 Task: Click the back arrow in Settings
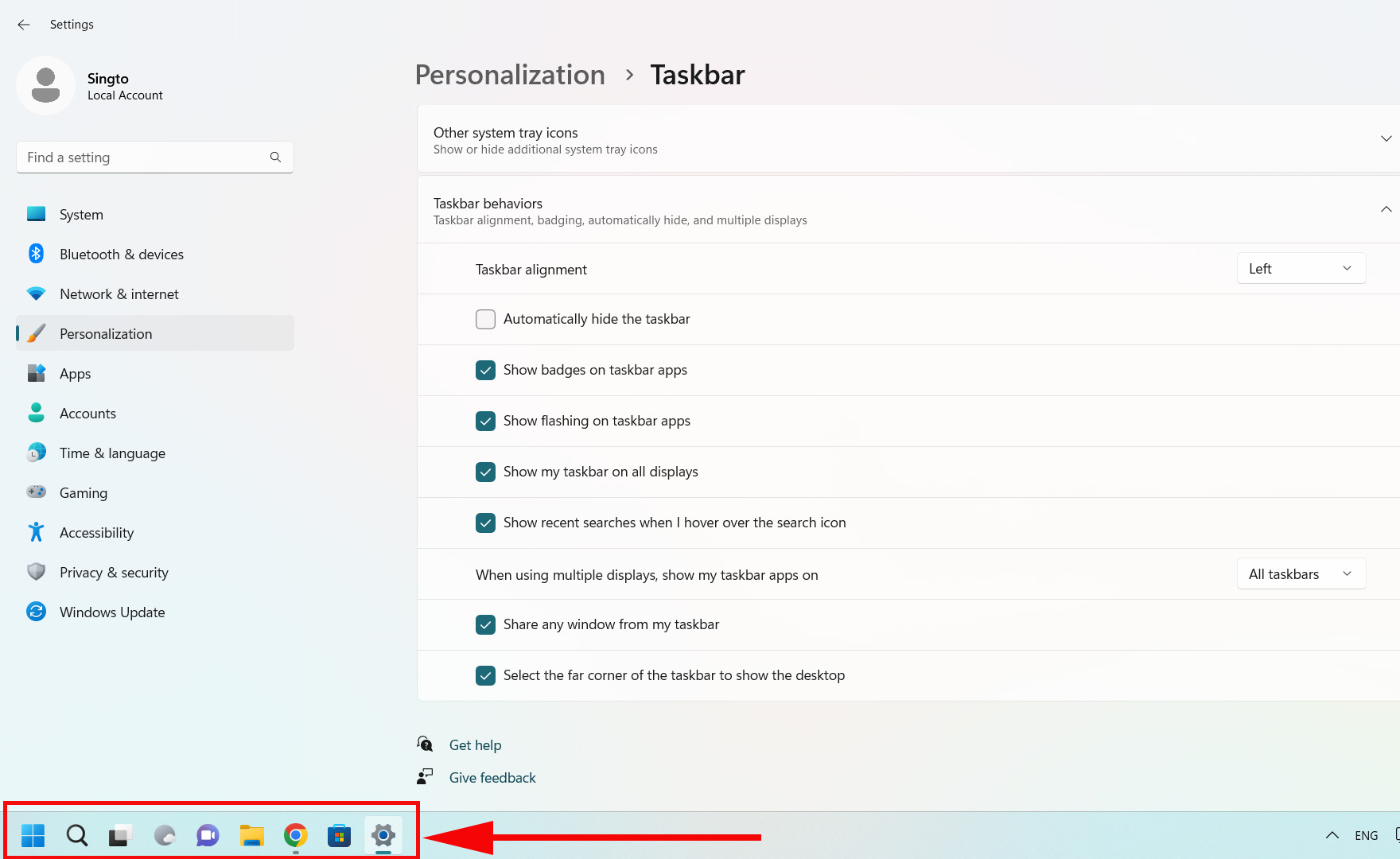coord(24,25)
